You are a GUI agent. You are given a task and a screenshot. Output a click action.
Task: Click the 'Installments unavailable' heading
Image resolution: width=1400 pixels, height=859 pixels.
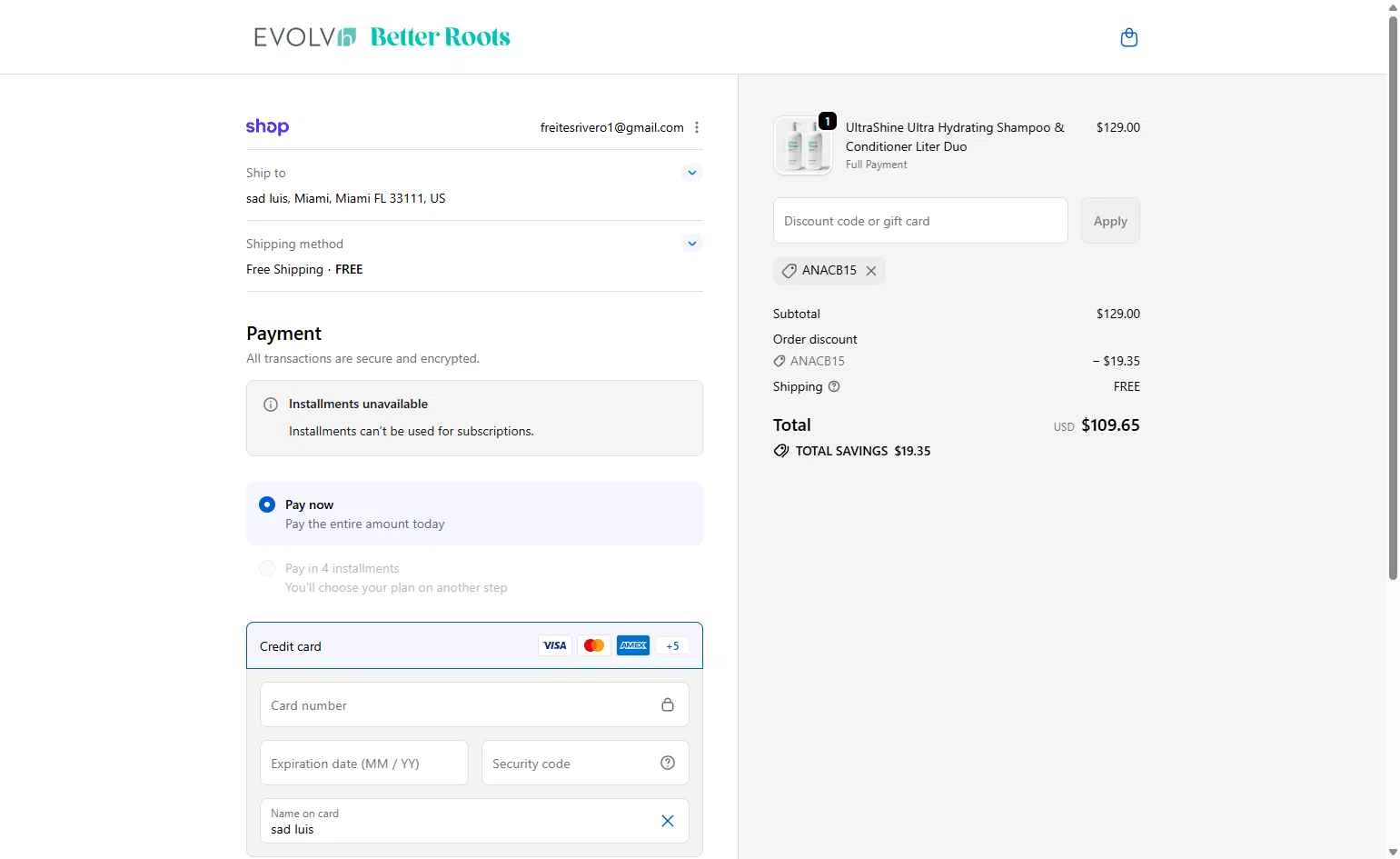point(358,405)
